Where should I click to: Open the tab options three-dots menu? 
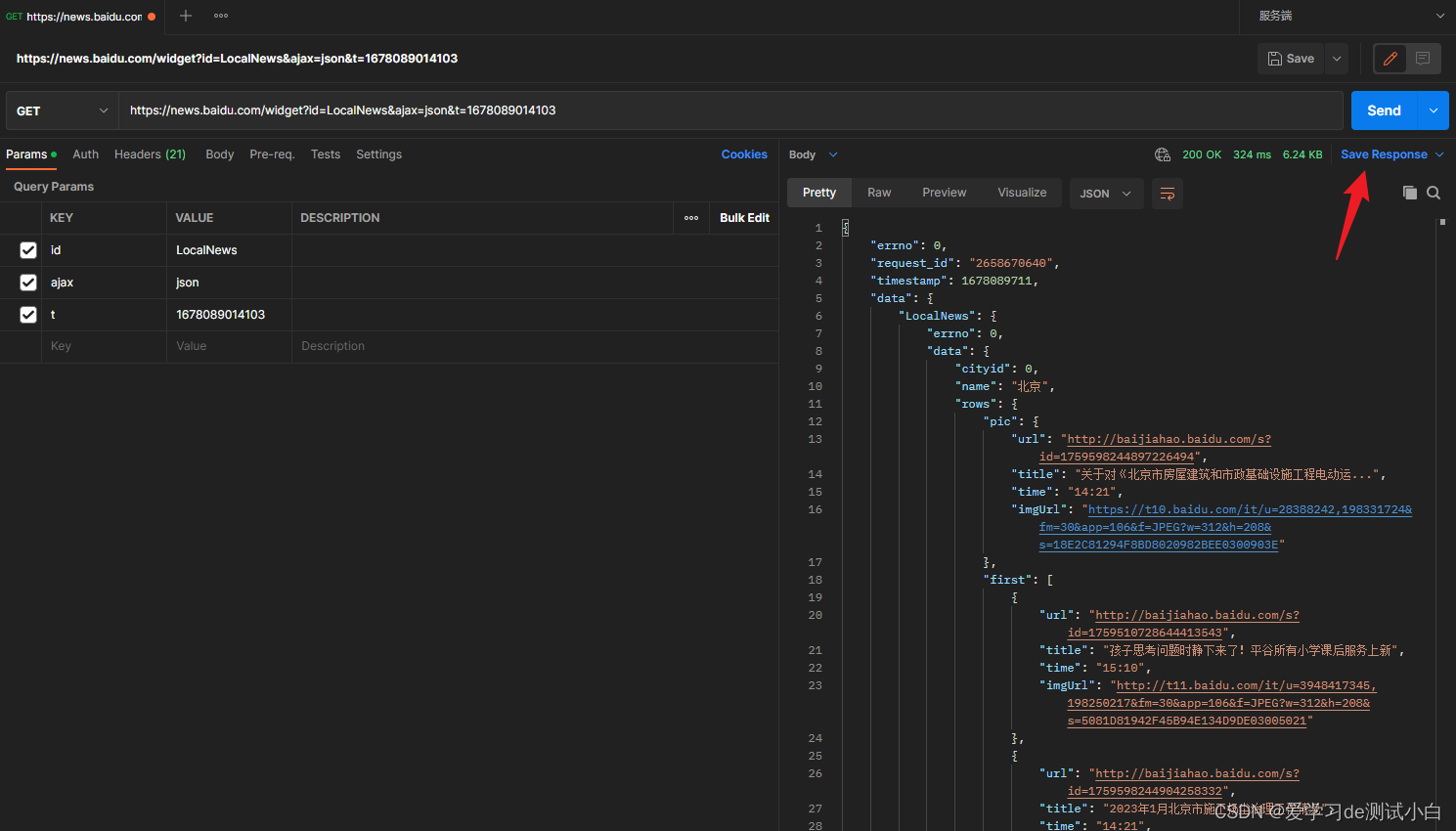click(221, 16)
